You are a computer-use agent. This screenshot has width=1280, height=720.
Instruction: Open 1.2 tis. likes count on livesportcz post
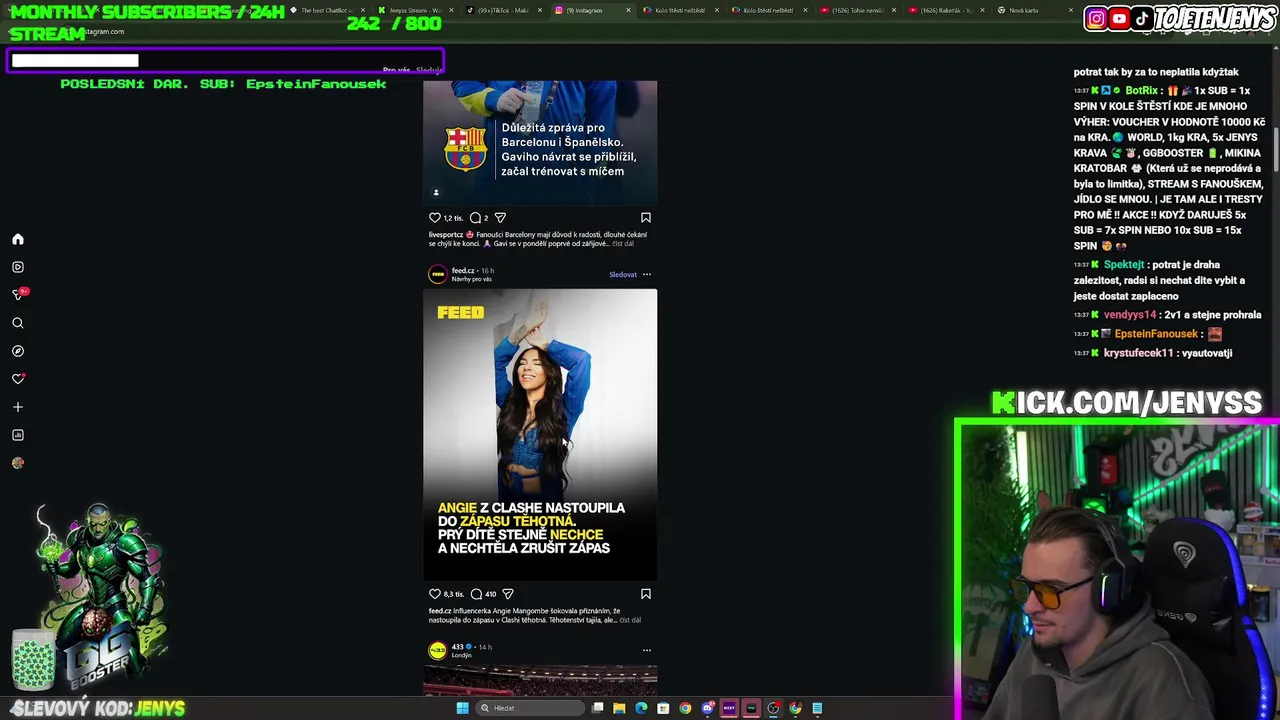point(454,218)
